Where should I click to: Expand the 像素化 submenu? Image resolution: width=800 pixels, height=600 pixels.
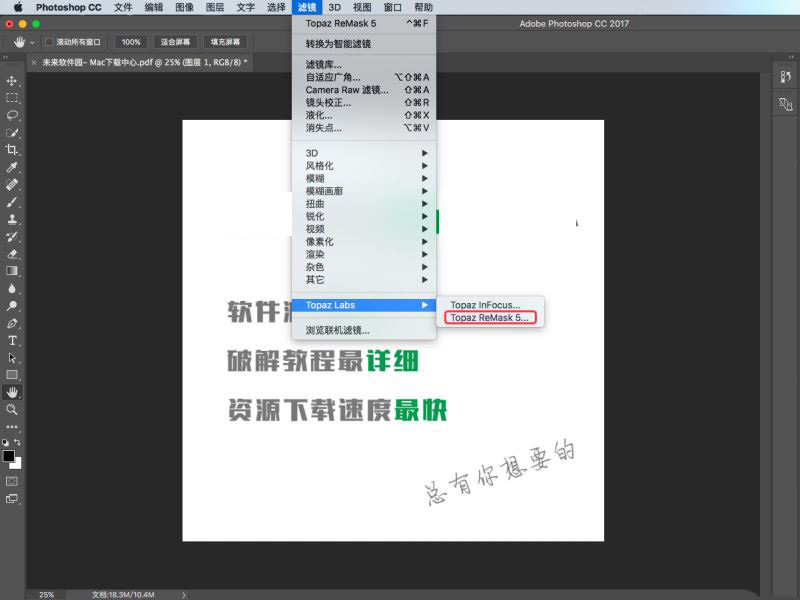[x=364, y=242]
